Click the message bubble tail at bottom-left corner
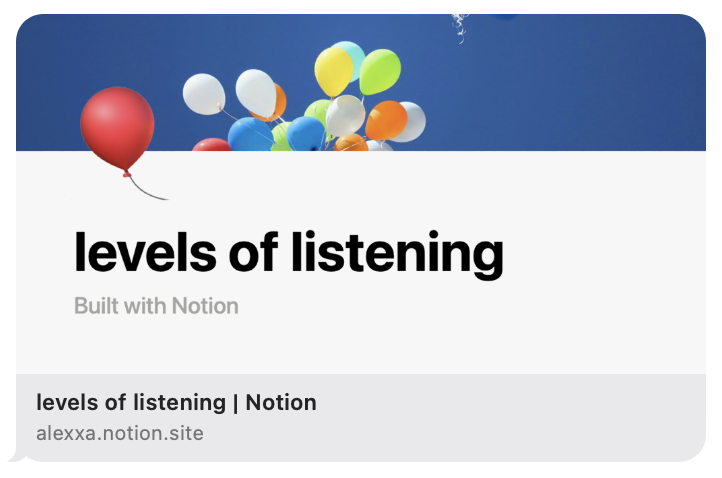722x478 pixels. click(x=16, y=457)
